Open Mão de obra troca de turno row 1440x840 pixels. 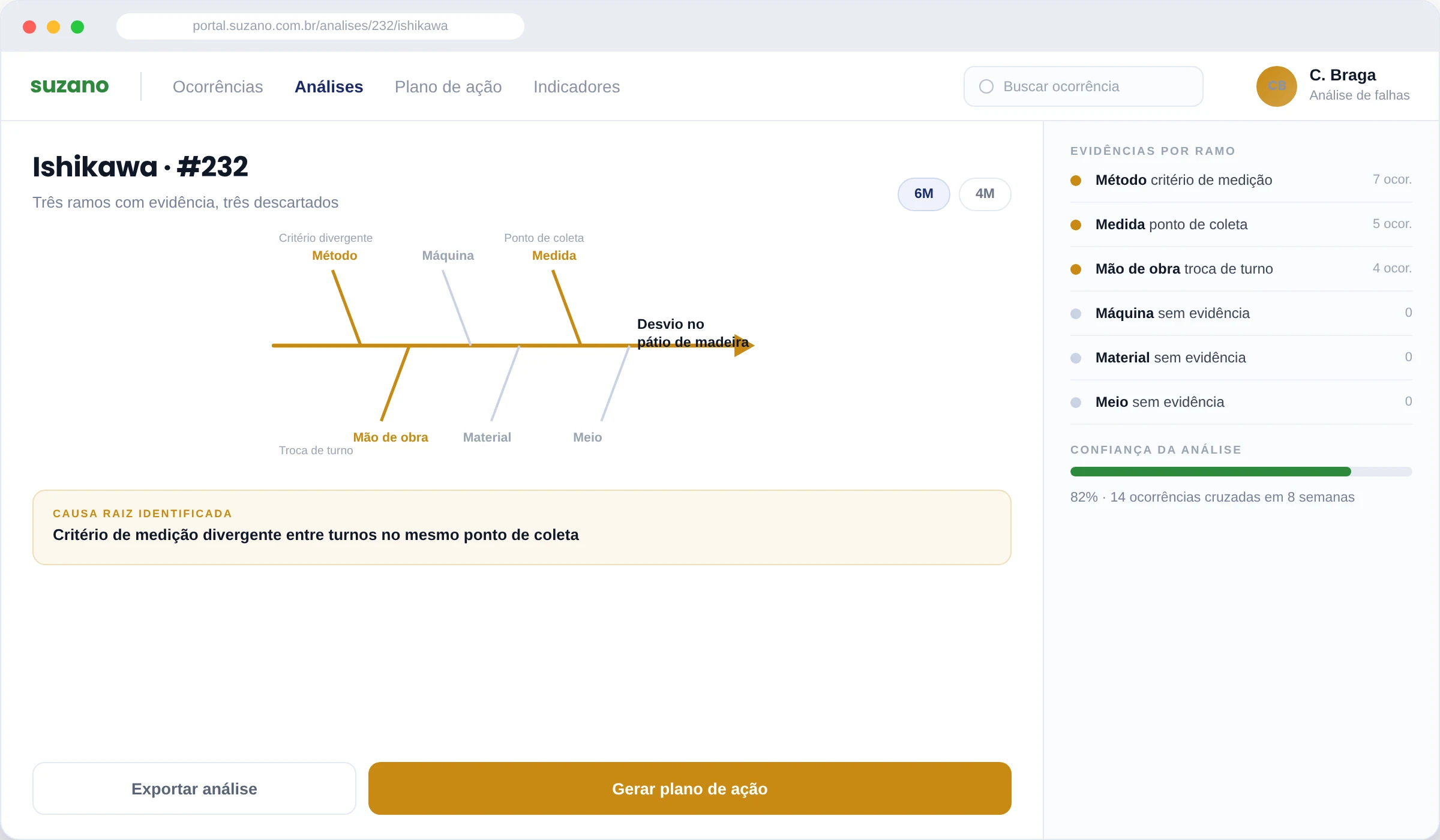(x=1241, y=269)
